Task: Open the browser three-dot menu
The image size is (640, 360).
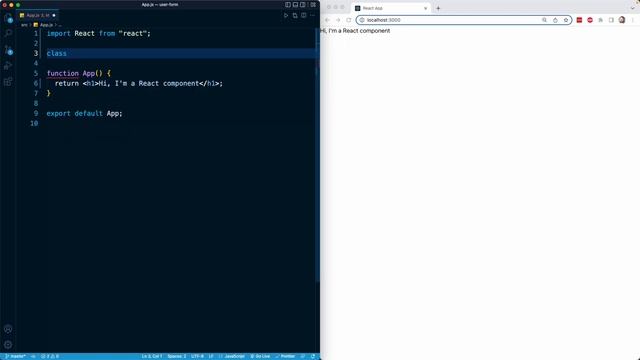Action: (x=633, y=20)
